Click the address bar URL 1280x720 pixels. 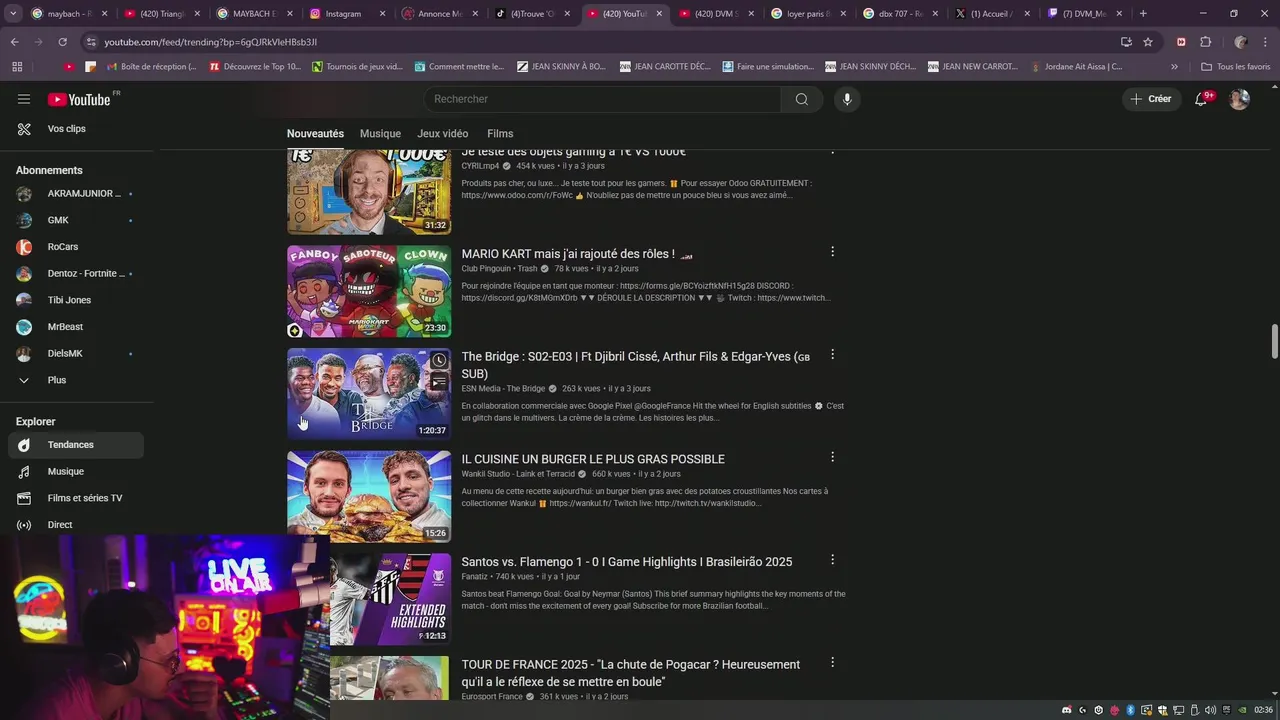click(x=210, y=42)
